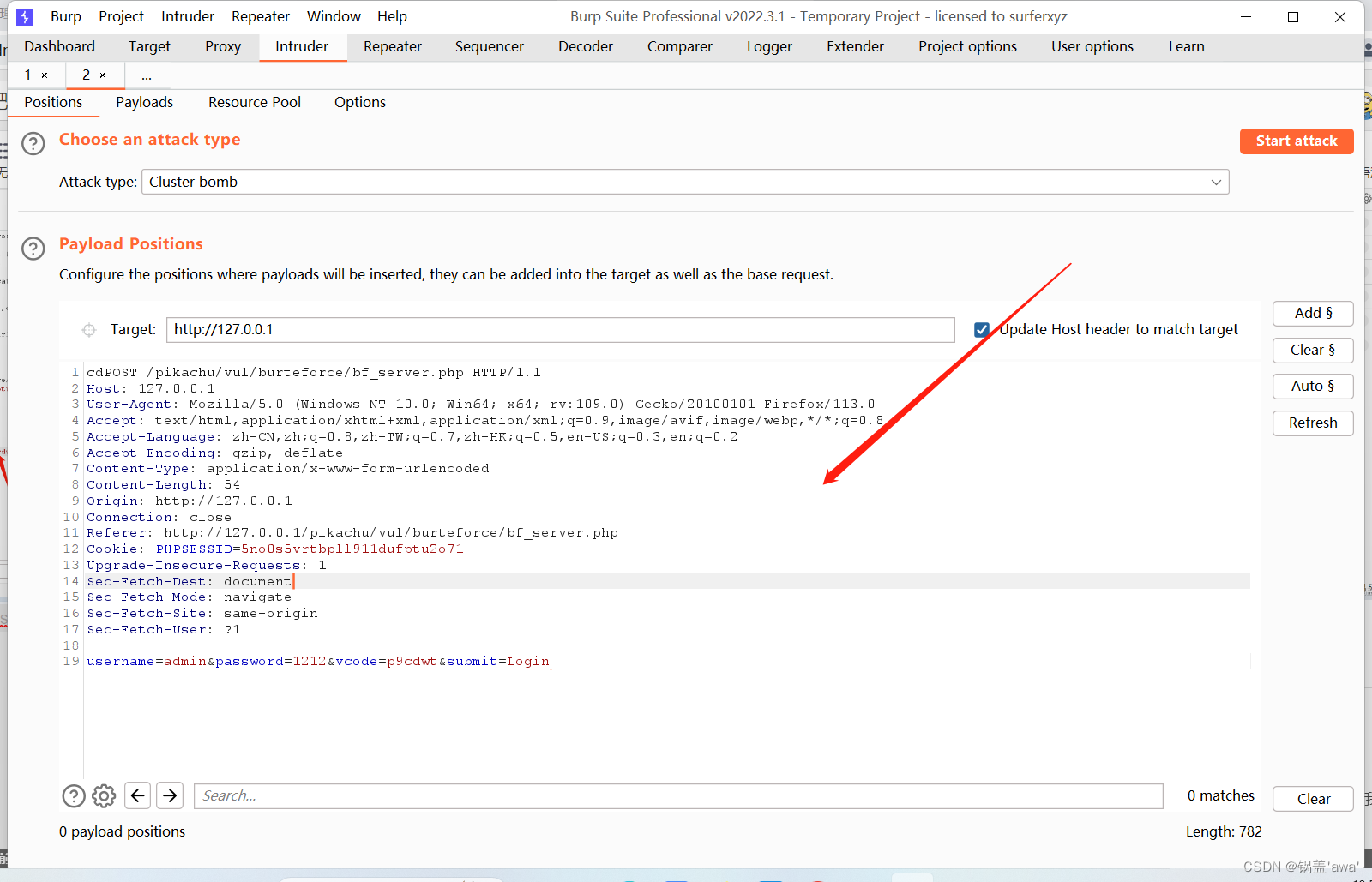
Task: Go to previous search match arrow
Action: point(137,795)
